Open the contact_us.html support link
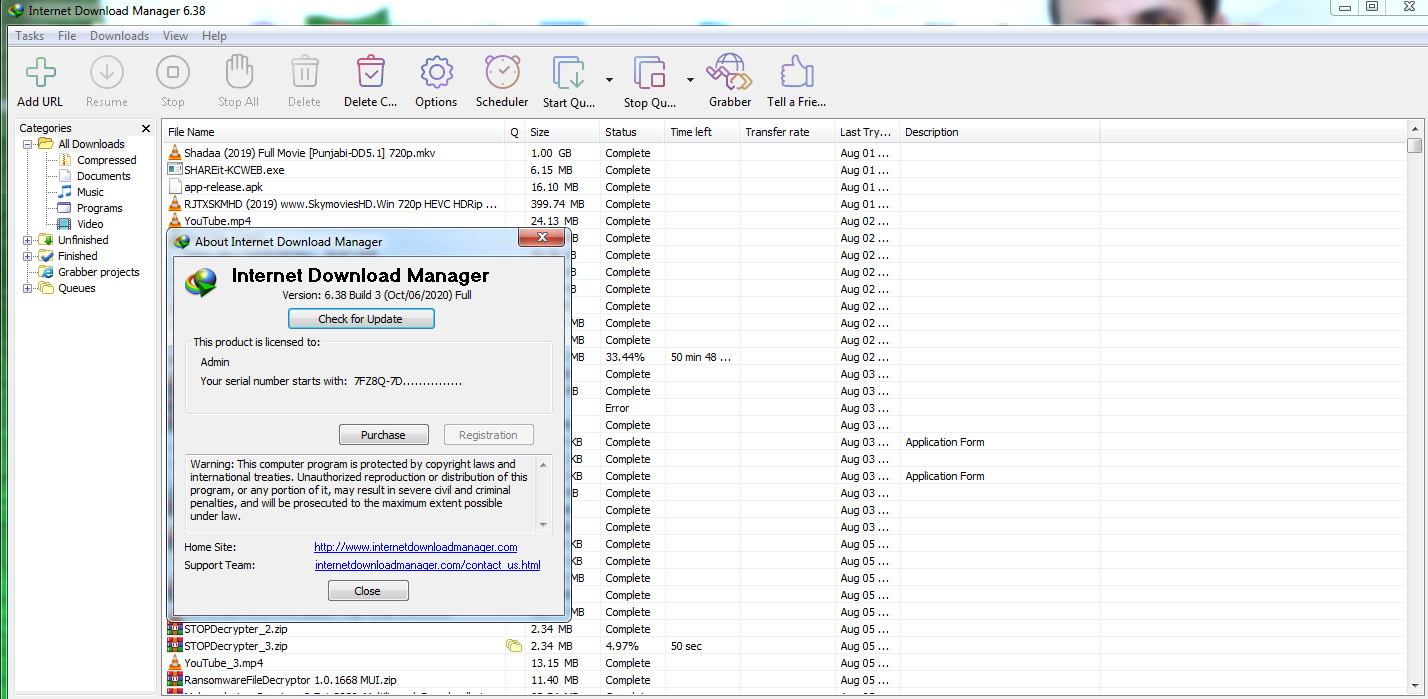This screenshot has width=1428, height=699. click(428, 565)
